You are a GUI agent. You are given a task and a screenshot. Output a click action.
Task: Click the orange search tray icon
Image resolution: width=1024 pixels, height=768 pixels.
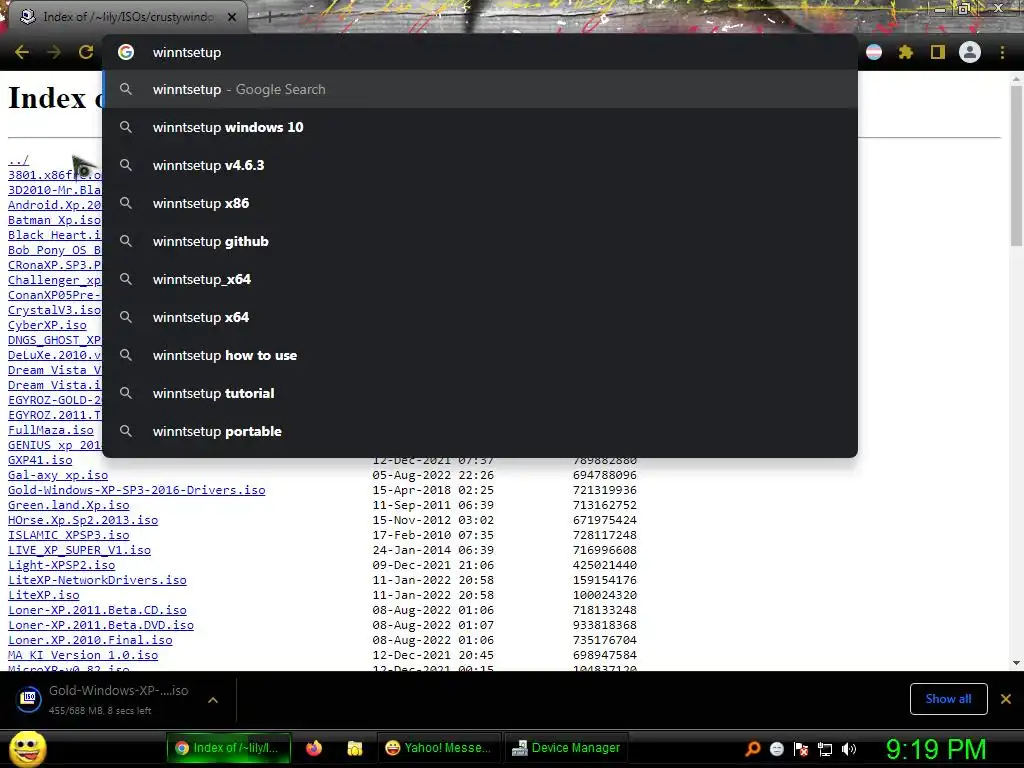click(x=753, y=748)
